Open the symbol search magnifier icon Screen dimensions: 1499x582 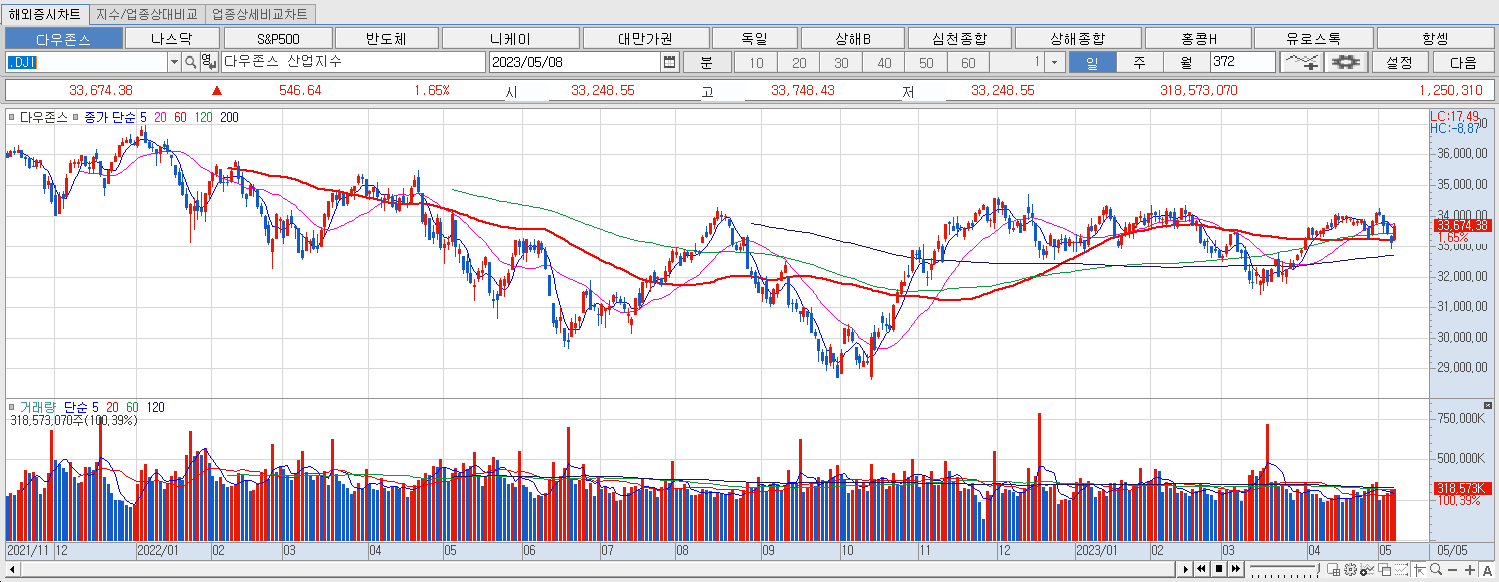[190, 61]
